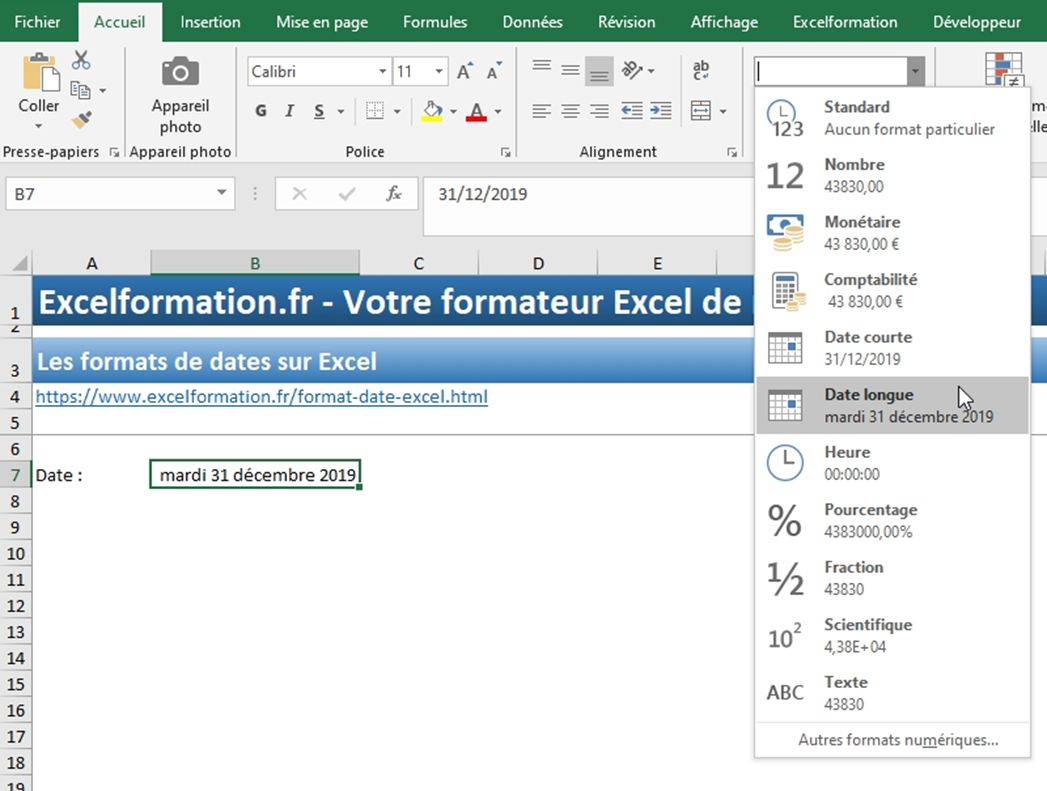
Task: Decrease indent icon
Action: (x=632, y=111)
